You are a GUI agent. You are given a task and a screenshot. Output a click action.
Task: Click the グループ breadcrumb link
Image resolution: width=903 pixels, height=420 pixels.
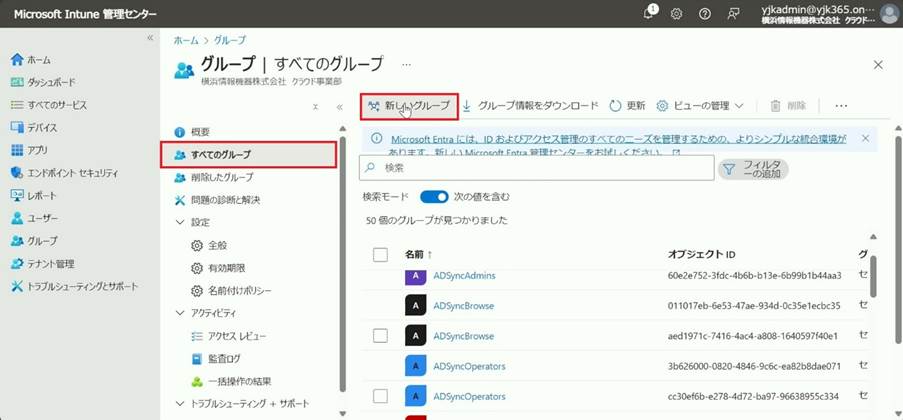(230, 40)
